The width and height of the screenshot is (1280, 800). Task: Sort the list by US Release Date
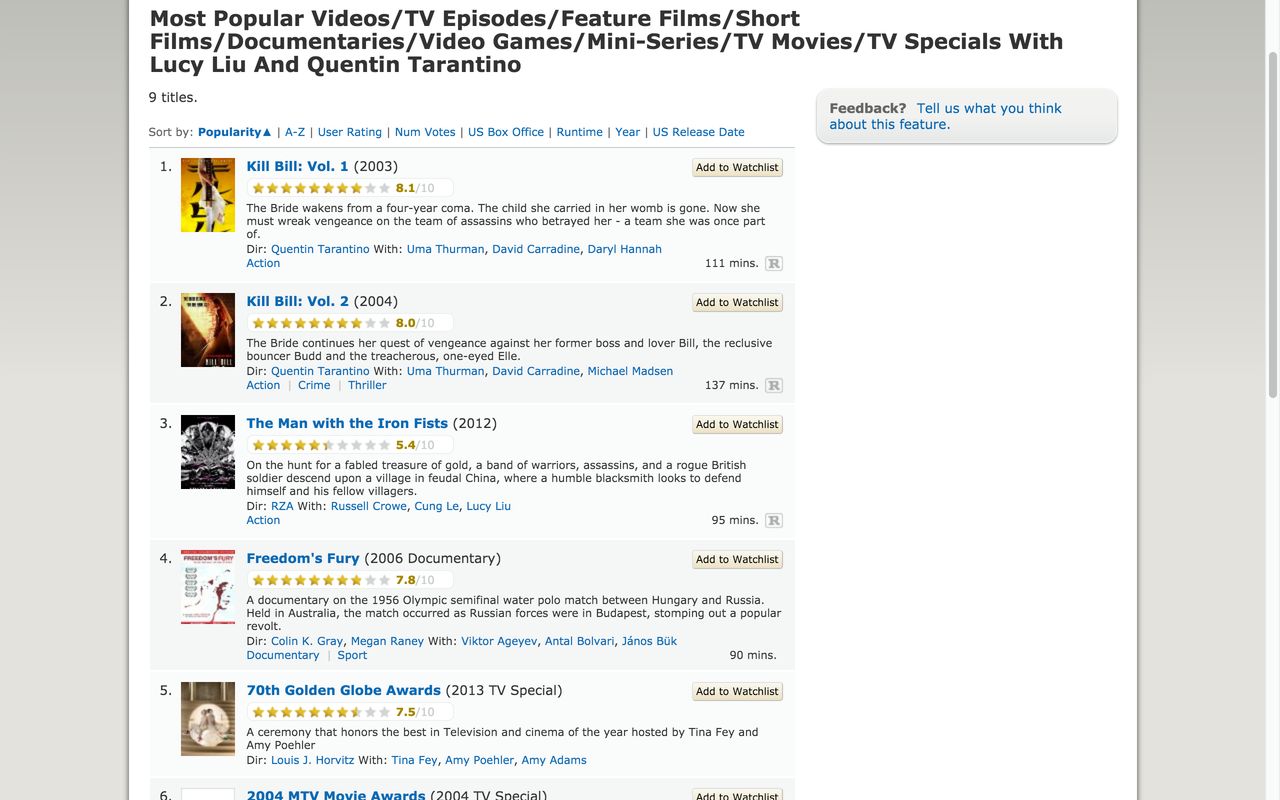698,132
